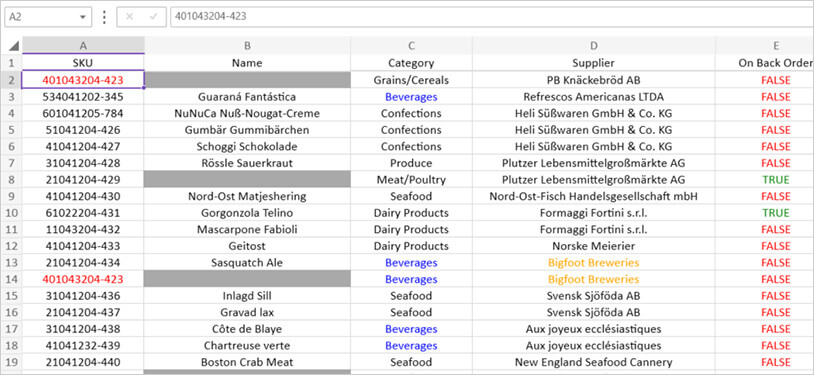Image resolution: width=814 pixels, height=375 pixels.
Task: Click the select-all corner triangle
Action: 14,46
